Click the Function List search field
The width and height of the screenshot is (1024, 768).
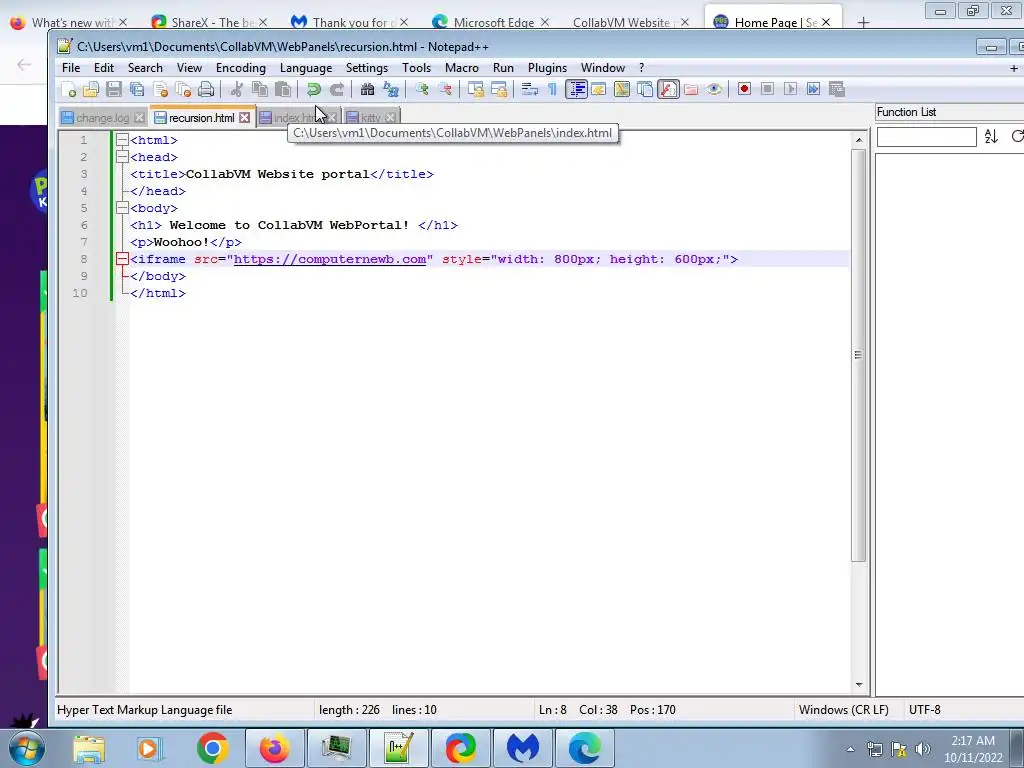click(926, 137)
